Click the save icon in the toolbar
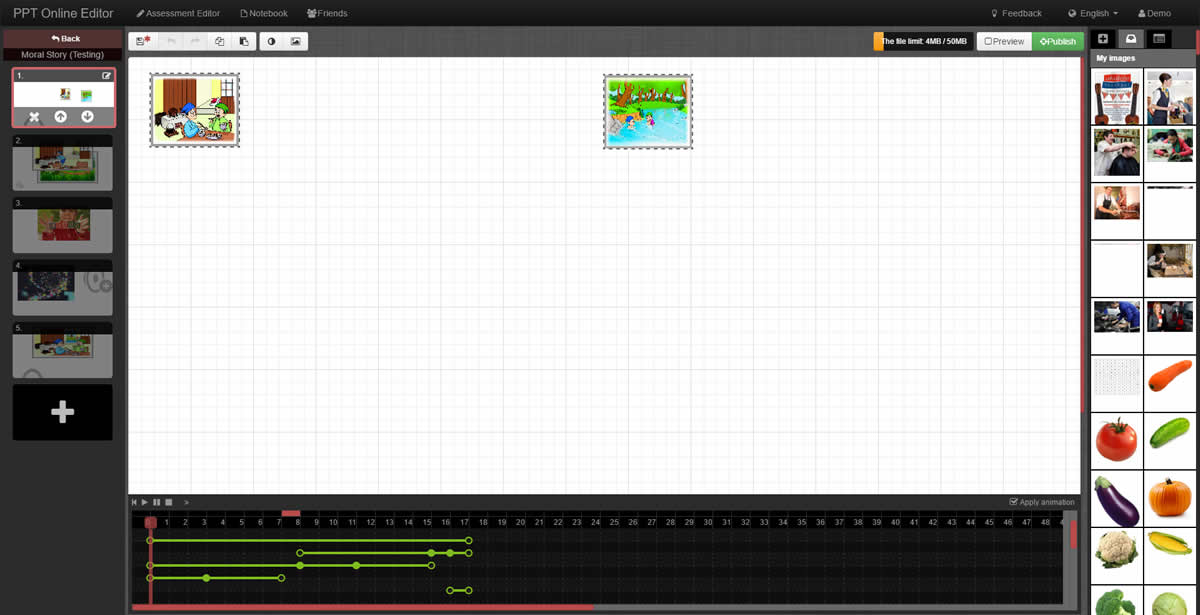Image resolution: width=1200 pixels, height=615 pixels. pyautogui.click(x=143, y=42)
